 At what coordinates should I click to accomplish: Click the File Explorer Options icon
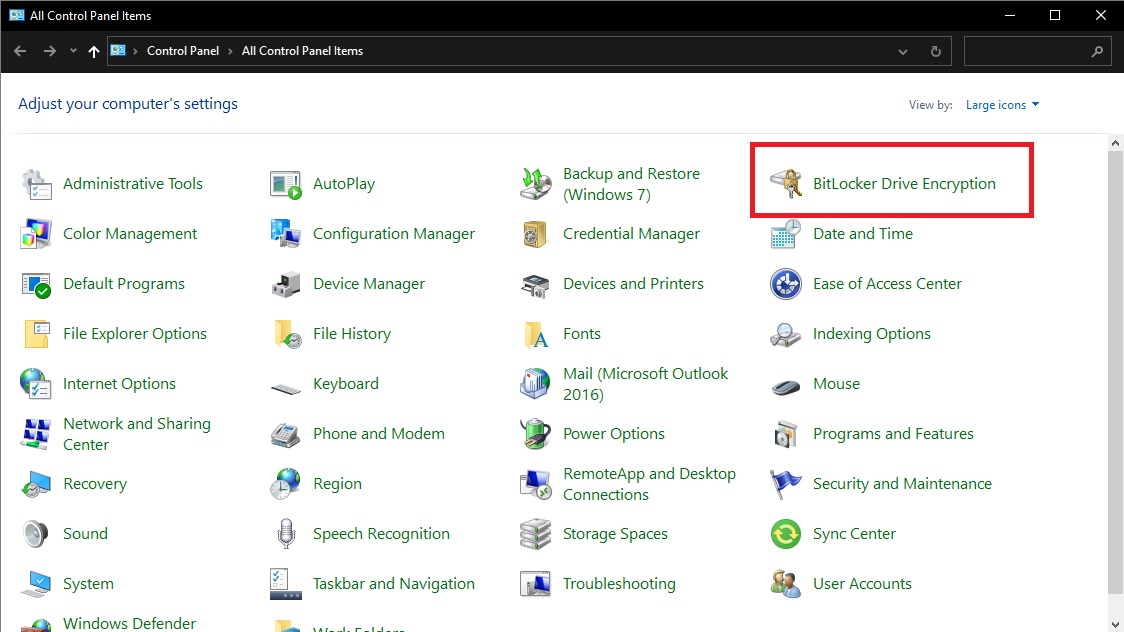(x=36, y=334)
